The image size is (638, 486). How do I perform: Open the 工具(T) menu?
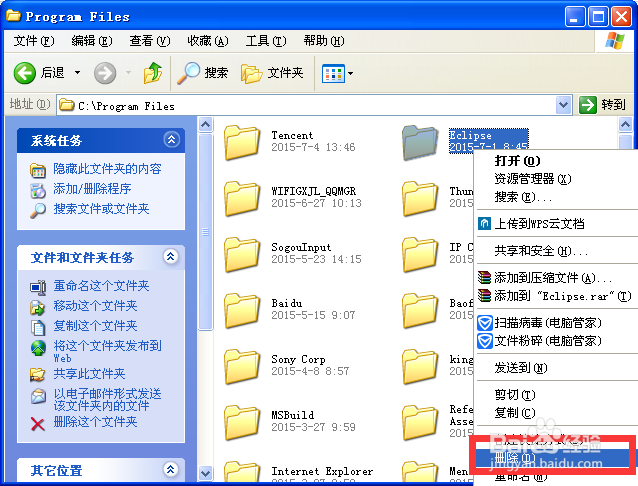(266, 41)
